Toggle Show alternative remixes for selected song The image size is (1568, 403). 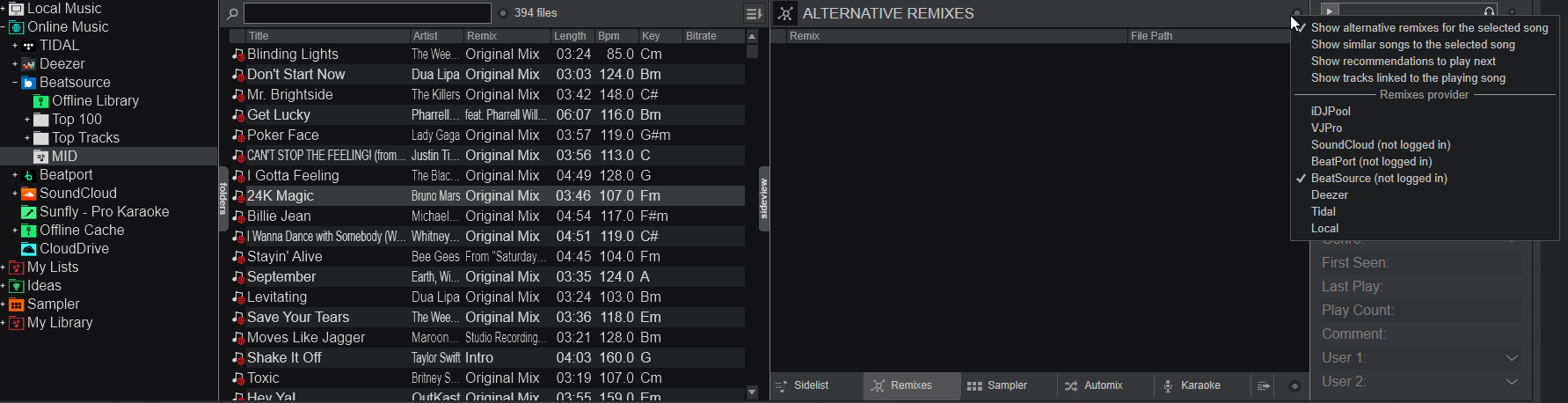pyautogui.click(x=1429, y=28)
